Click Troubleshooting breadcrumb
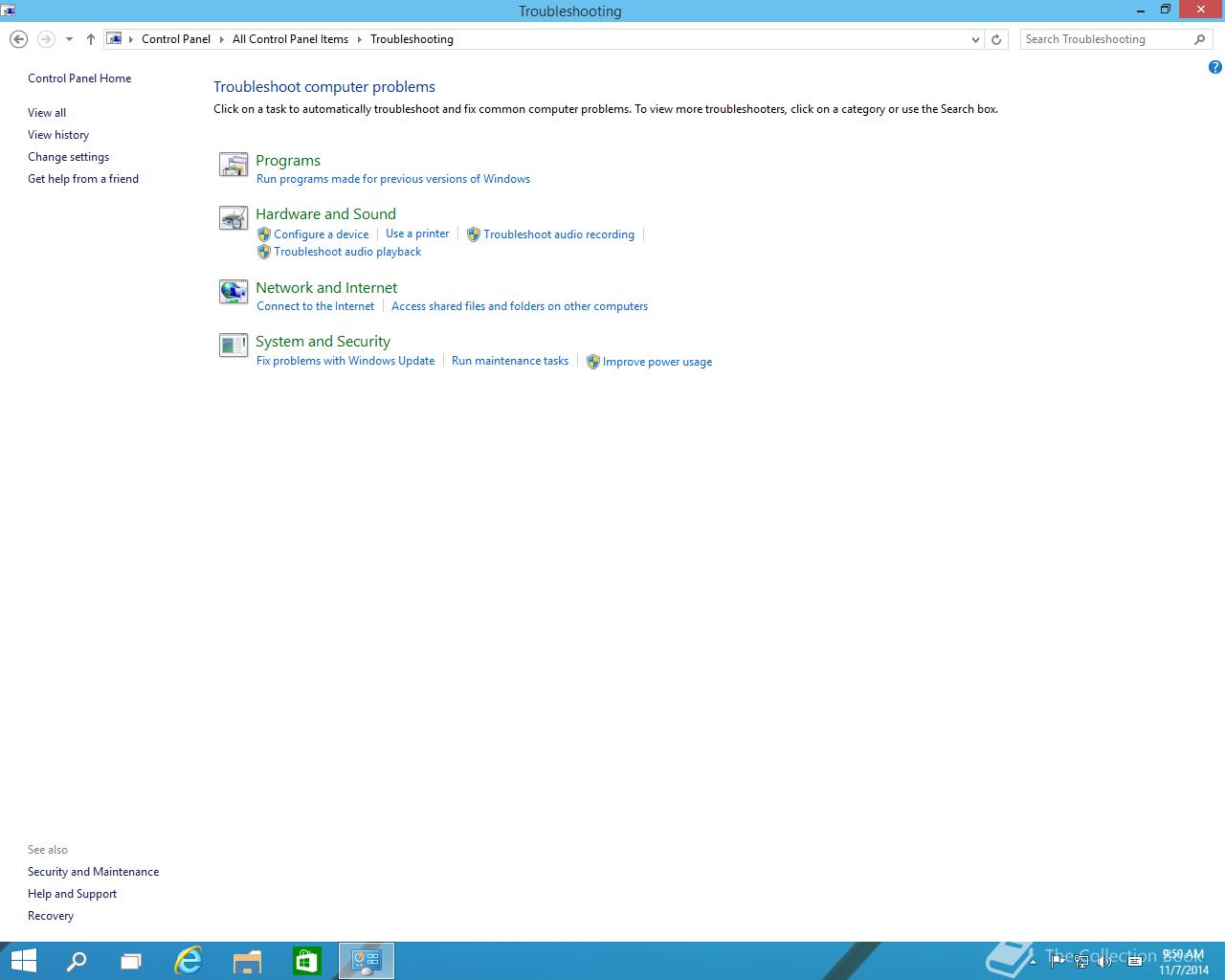This screenshot has width=1225, height=980. coord(412,39)
